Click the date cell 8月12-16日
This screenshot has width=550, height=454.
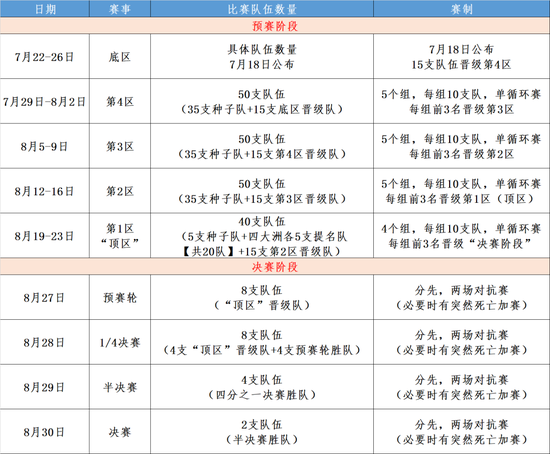(x=45, y=191)
